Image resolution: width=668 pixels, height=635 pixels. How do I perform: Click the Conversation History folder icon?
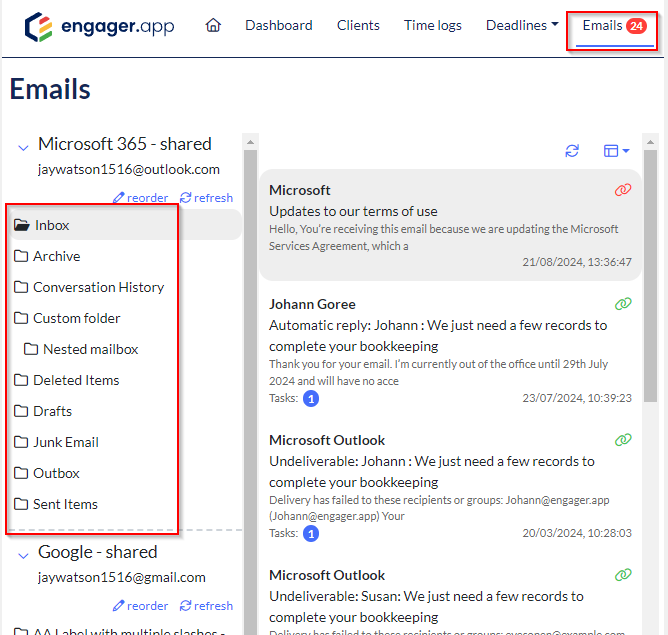point(21,287)
